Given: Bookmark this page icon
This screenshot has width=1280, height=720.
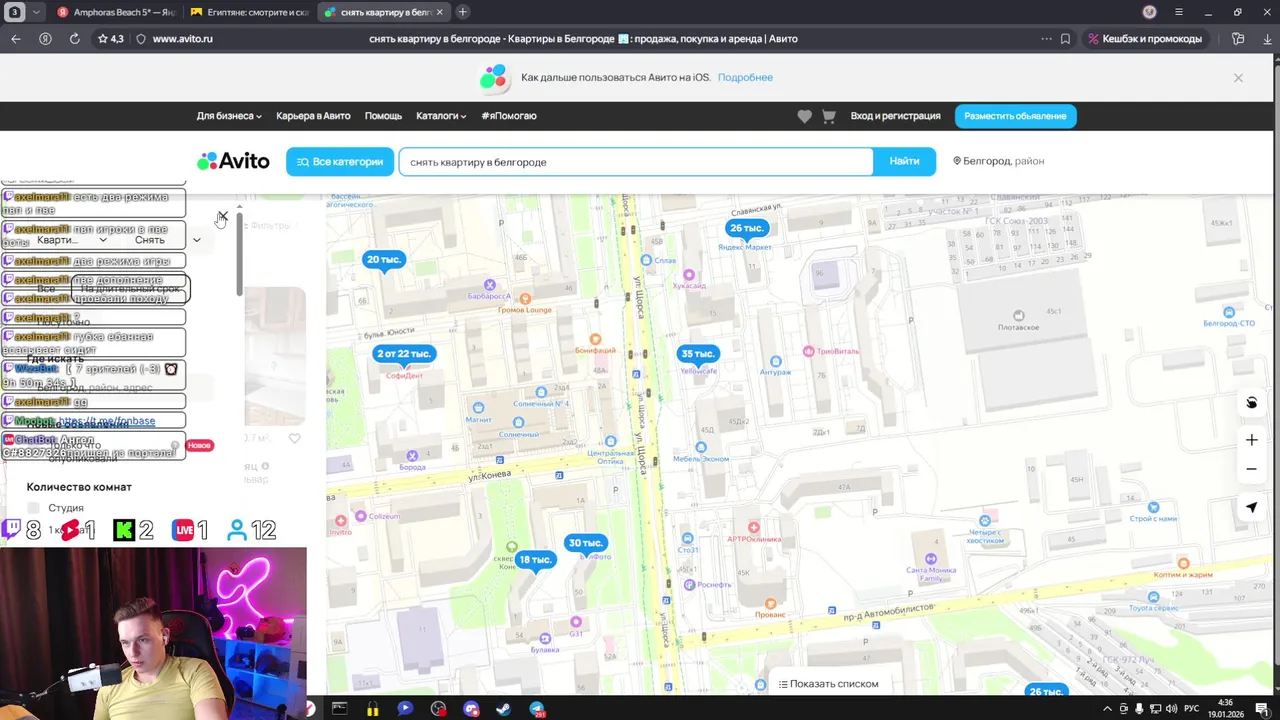Looking at the screenshot, I should (1065, 39).
